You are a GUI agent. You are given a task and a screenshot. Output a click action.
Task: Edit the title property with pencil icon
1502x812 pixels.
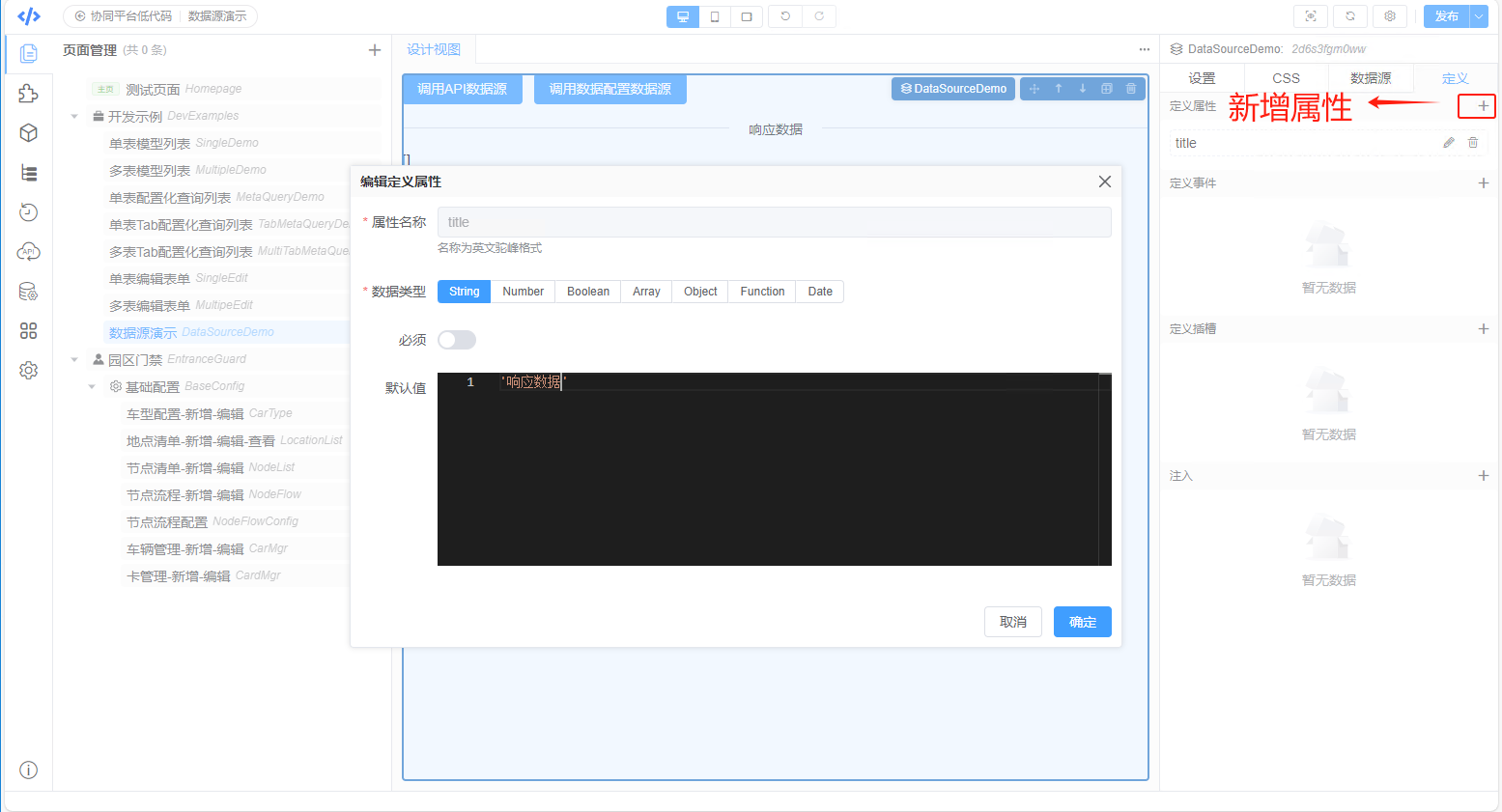[1449, 143]
